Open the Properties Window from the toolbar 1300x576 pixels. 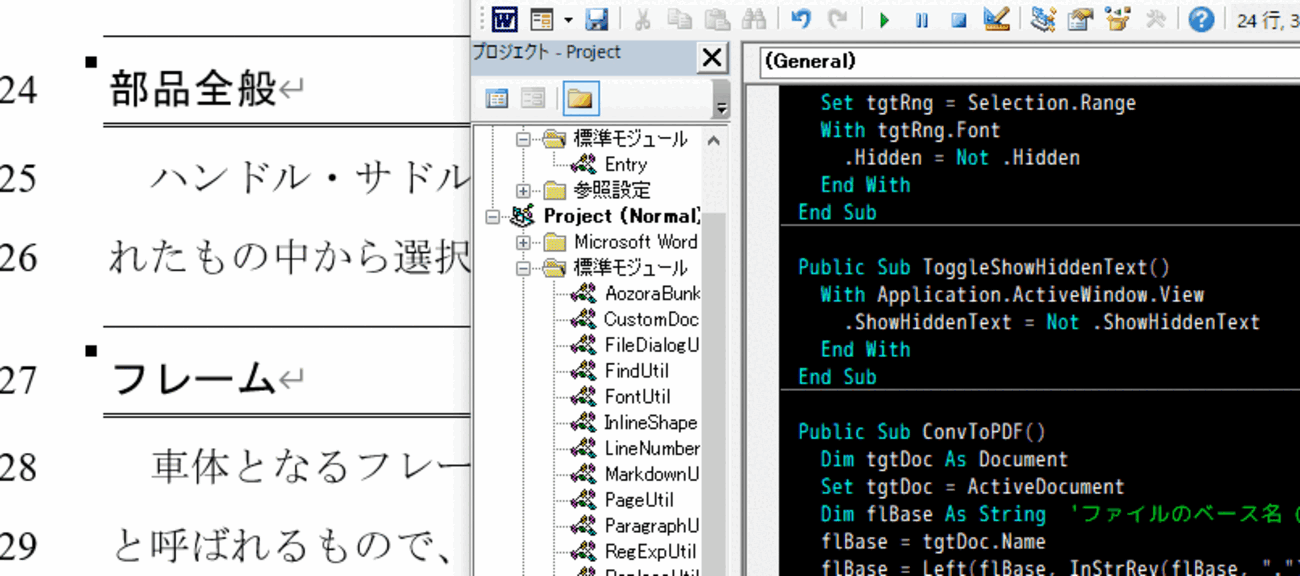1080,19
